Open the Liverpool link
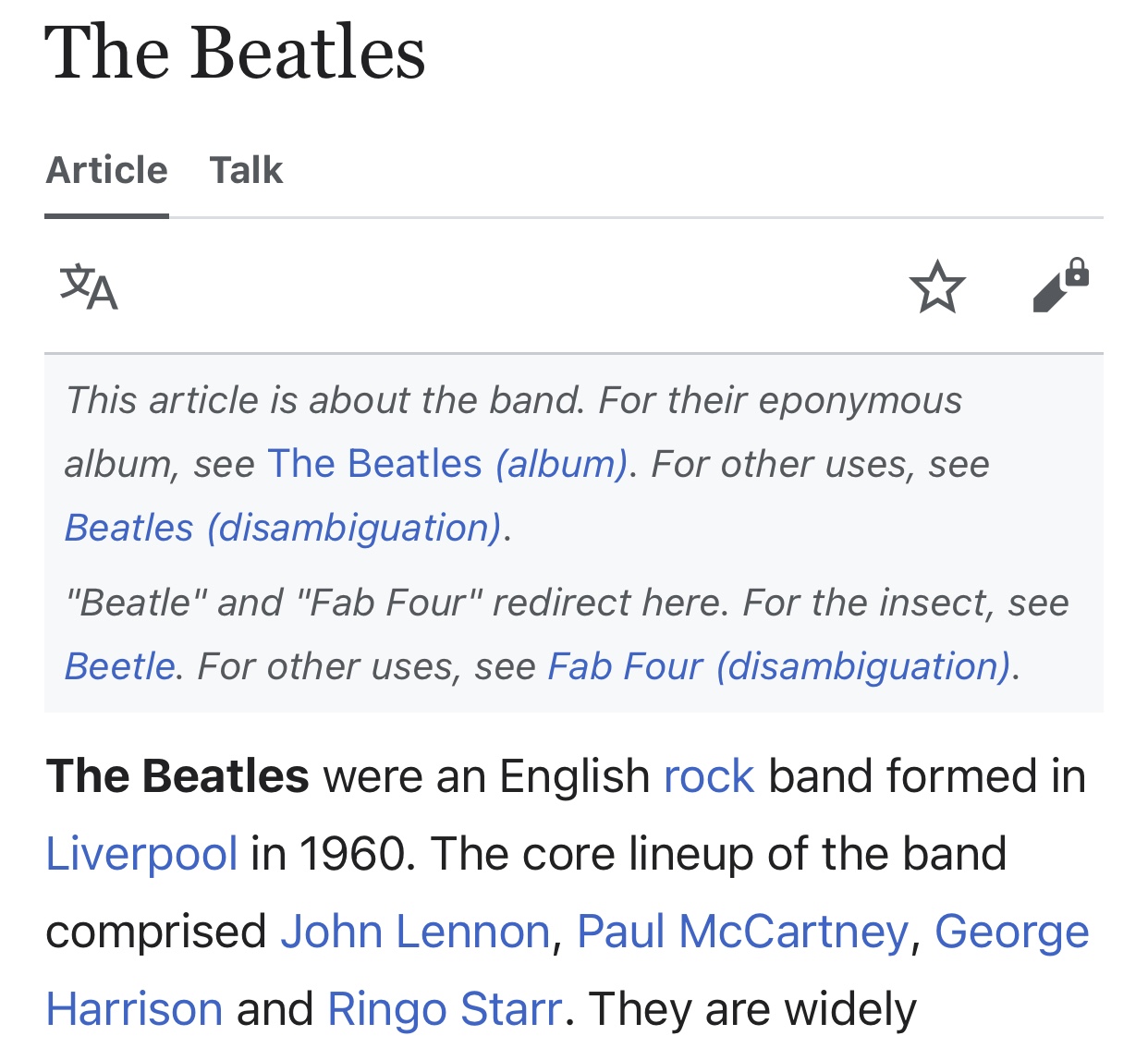Image resolution: width=1148 pixels, height=1048 pixels. 142,854
